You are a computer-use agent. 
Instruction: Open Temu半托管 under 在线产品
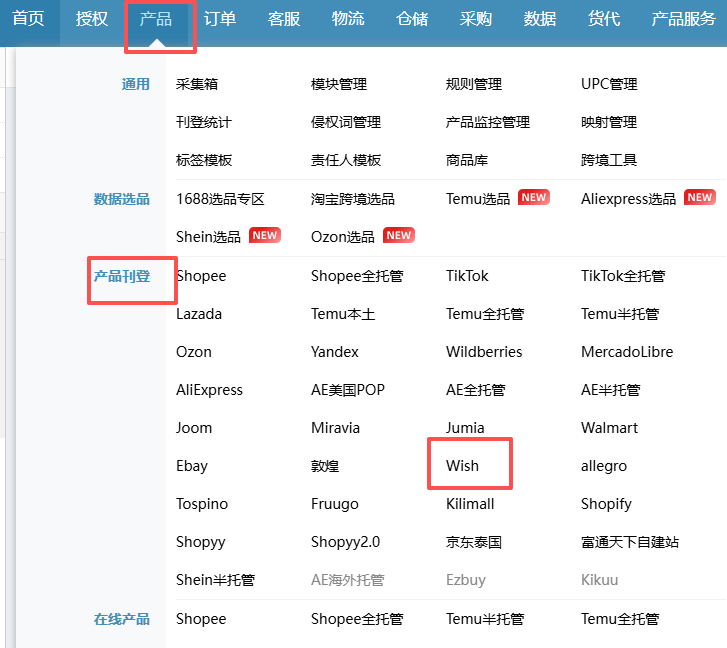pos(485,619)
